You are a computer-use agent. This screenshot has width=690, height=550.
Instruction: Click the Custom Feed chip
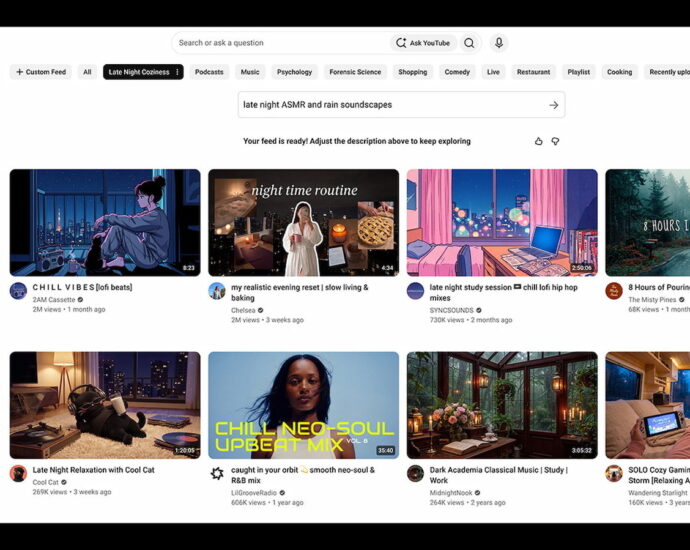coord(41,72)
